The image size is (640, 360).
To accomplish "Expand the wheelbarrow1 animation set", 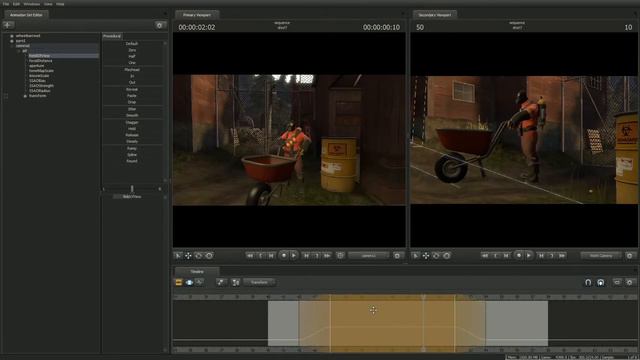I will [x=12, y=36].
